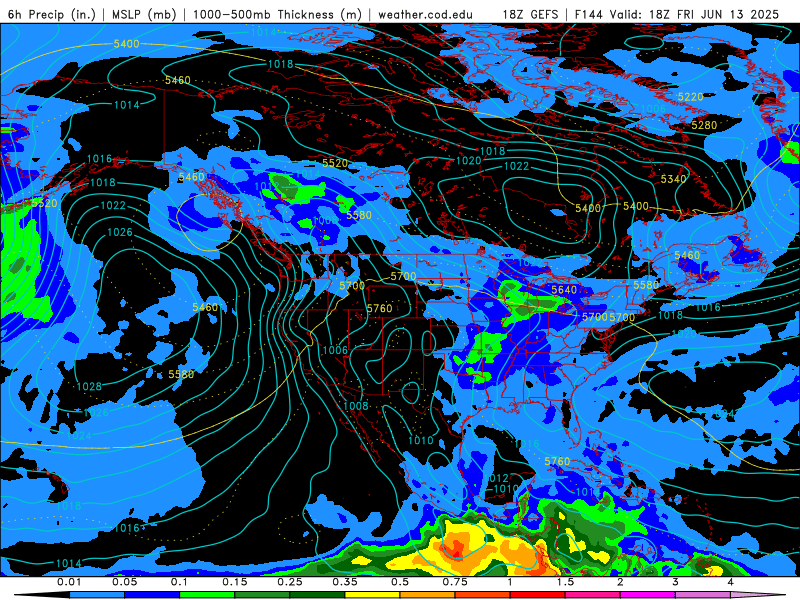This screenshot has width=800, height=600.
Task: Click the 1012 isobar label in the Gulf of Mexico
Action: tap(496, 478)
